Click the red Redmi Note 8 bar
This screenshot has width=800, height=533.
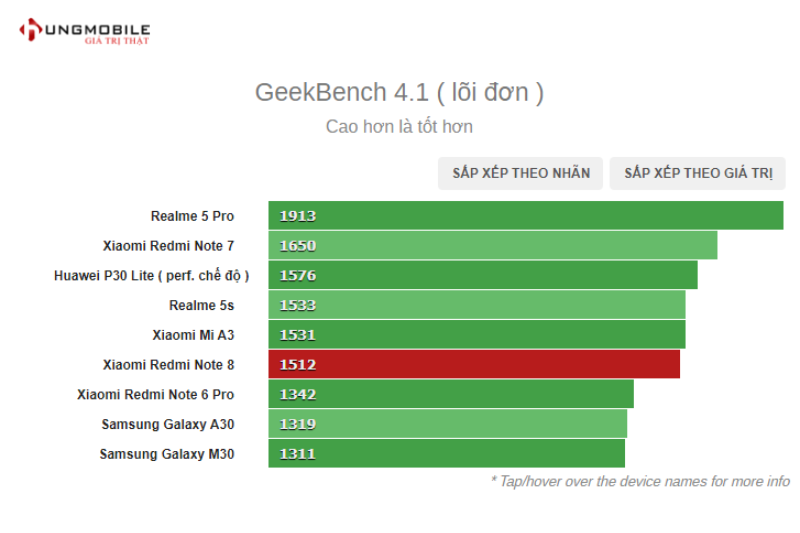(x=474, y=365)
